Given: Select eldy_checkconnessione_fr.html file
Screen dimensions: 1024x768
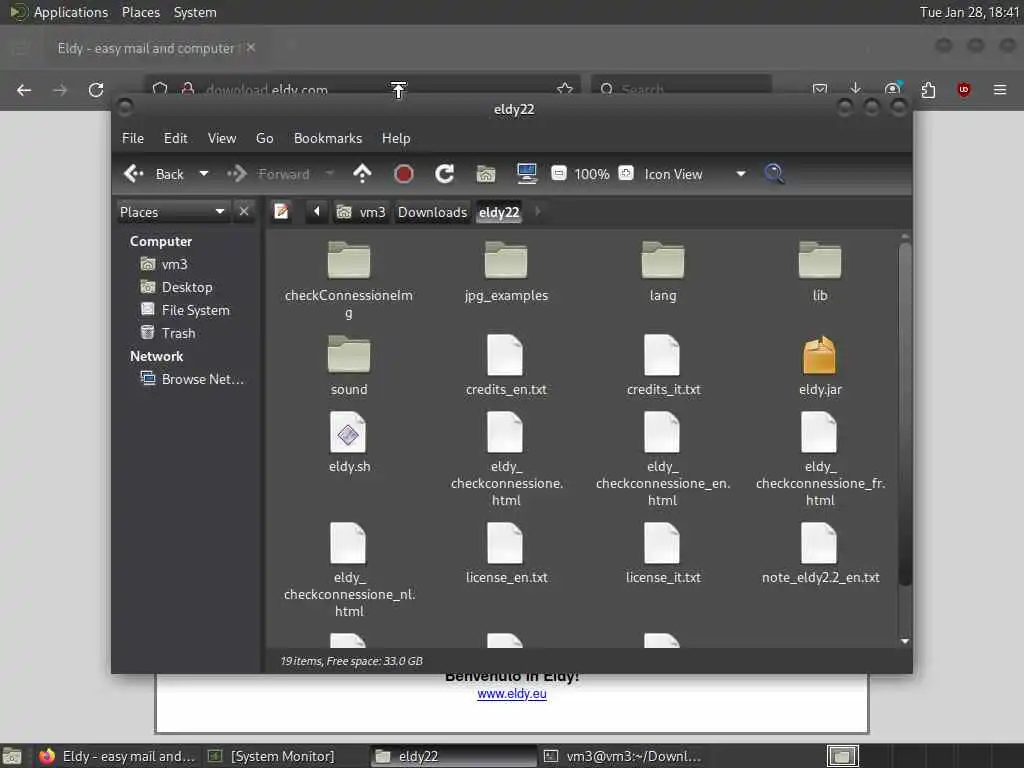Looking at the screenshot, I should click(820, 459).
